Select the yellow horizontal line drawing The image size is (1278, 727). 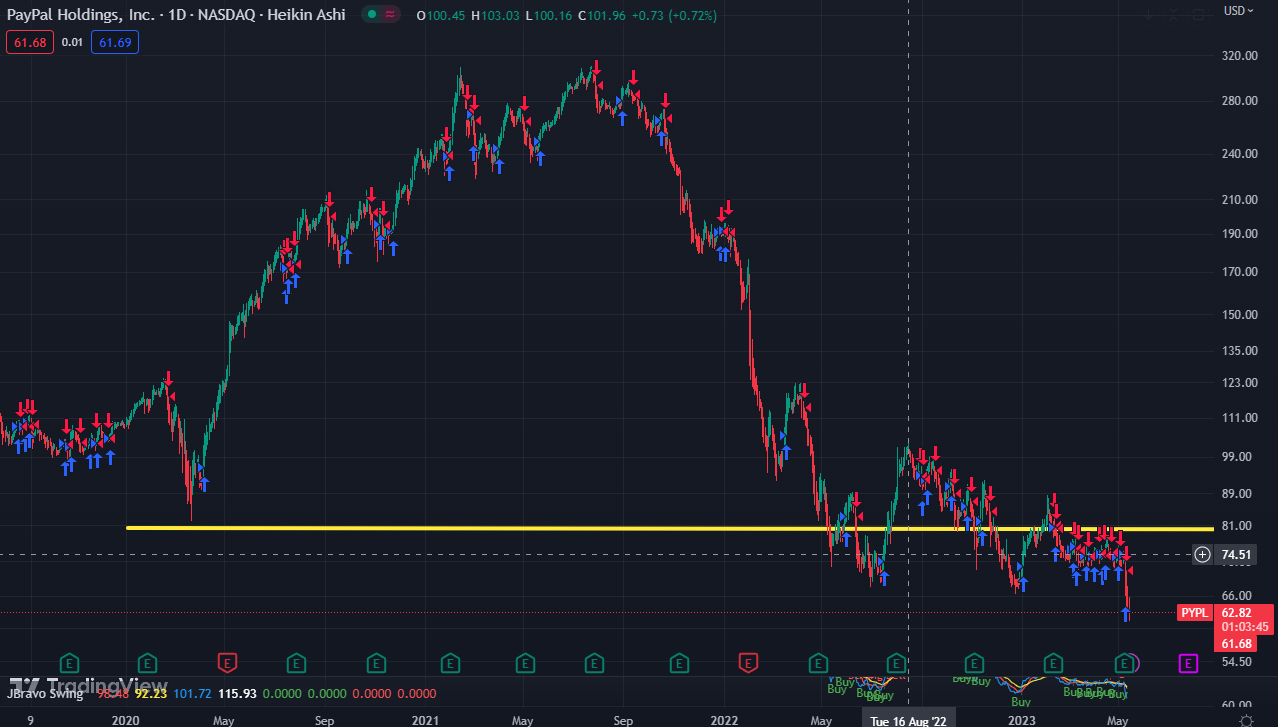coord(670,528)
